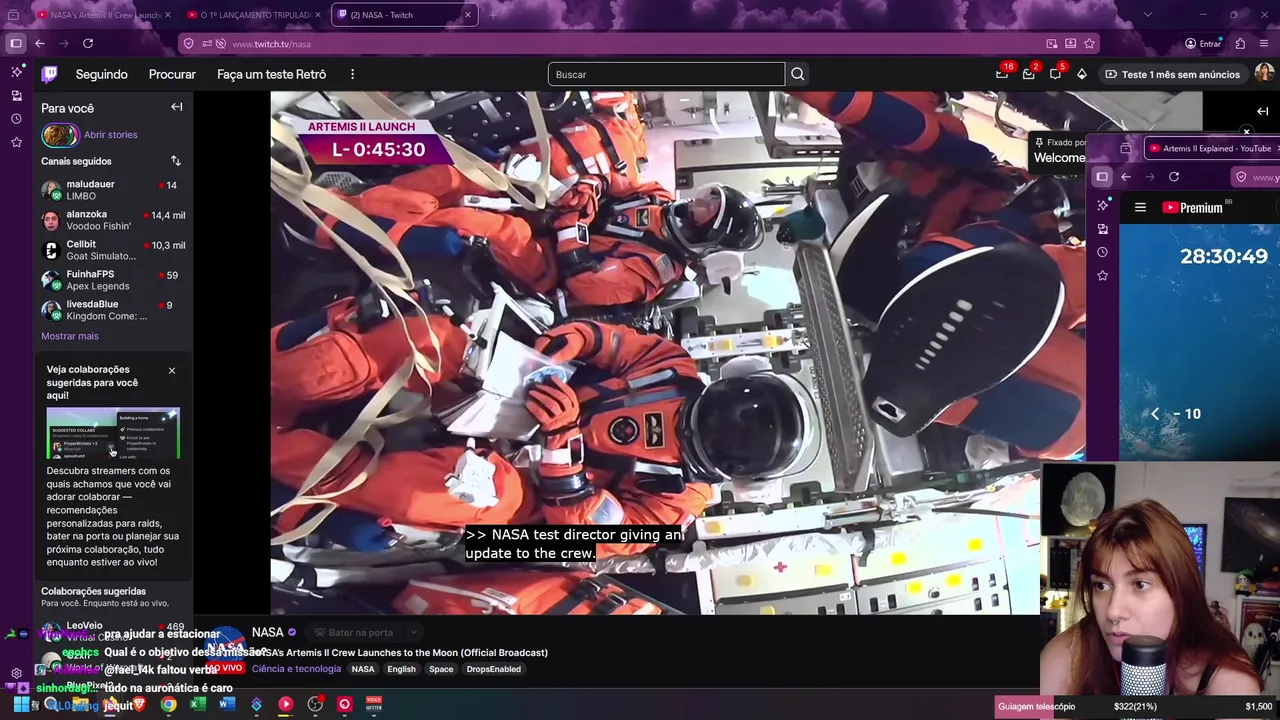This screenshot has height=720, width=1280.
Task: Open Windows Start menu
Action: tap(21, 704)
